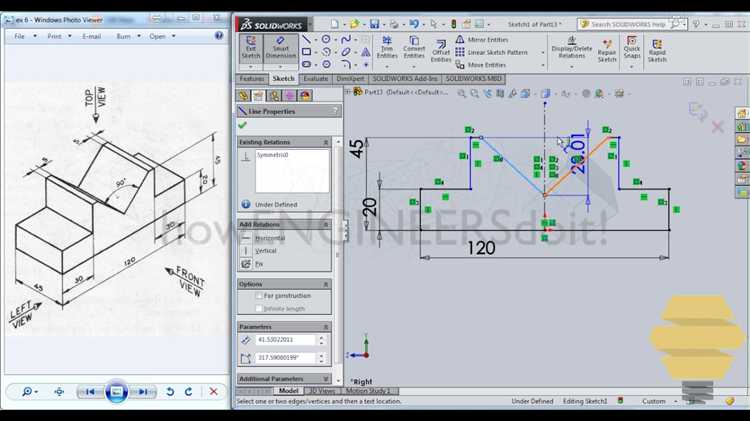Add a Fix relation

(x=259, y=264)
